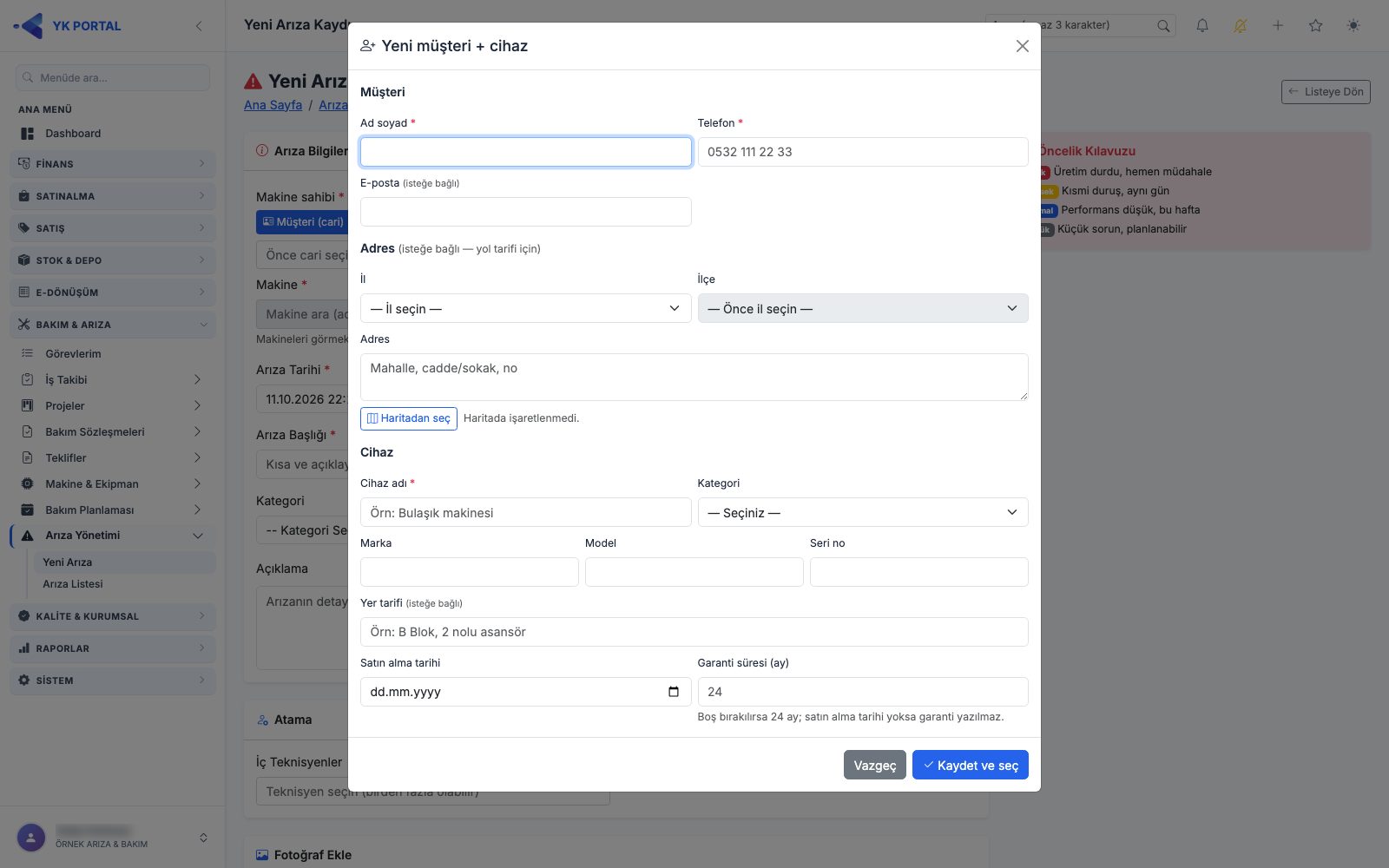1389x868 pixels.
Task: Toggle the theme with the sun icon
Action: click(x=1353, y=25)
